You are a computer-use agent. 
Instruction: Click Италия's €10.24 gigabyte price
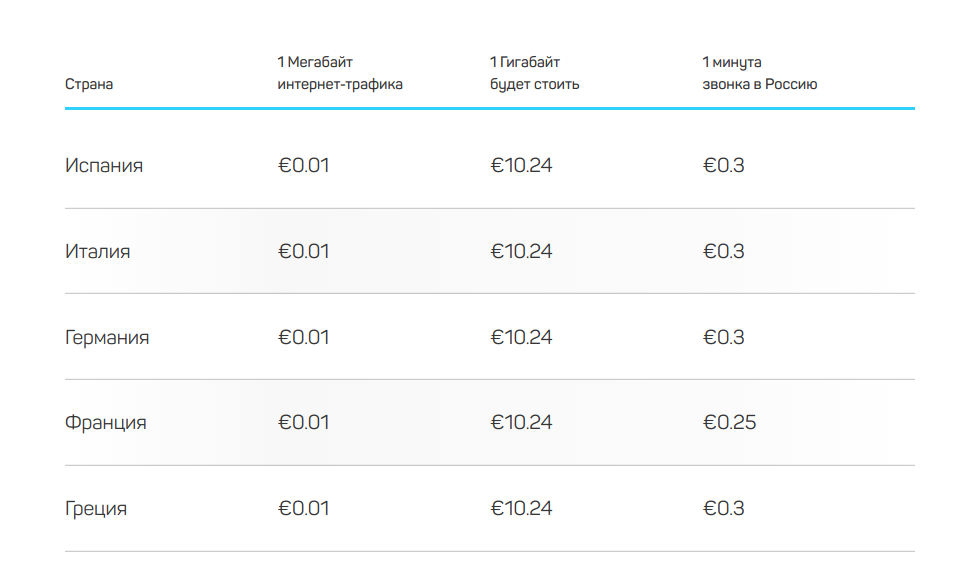pos(521,252)
